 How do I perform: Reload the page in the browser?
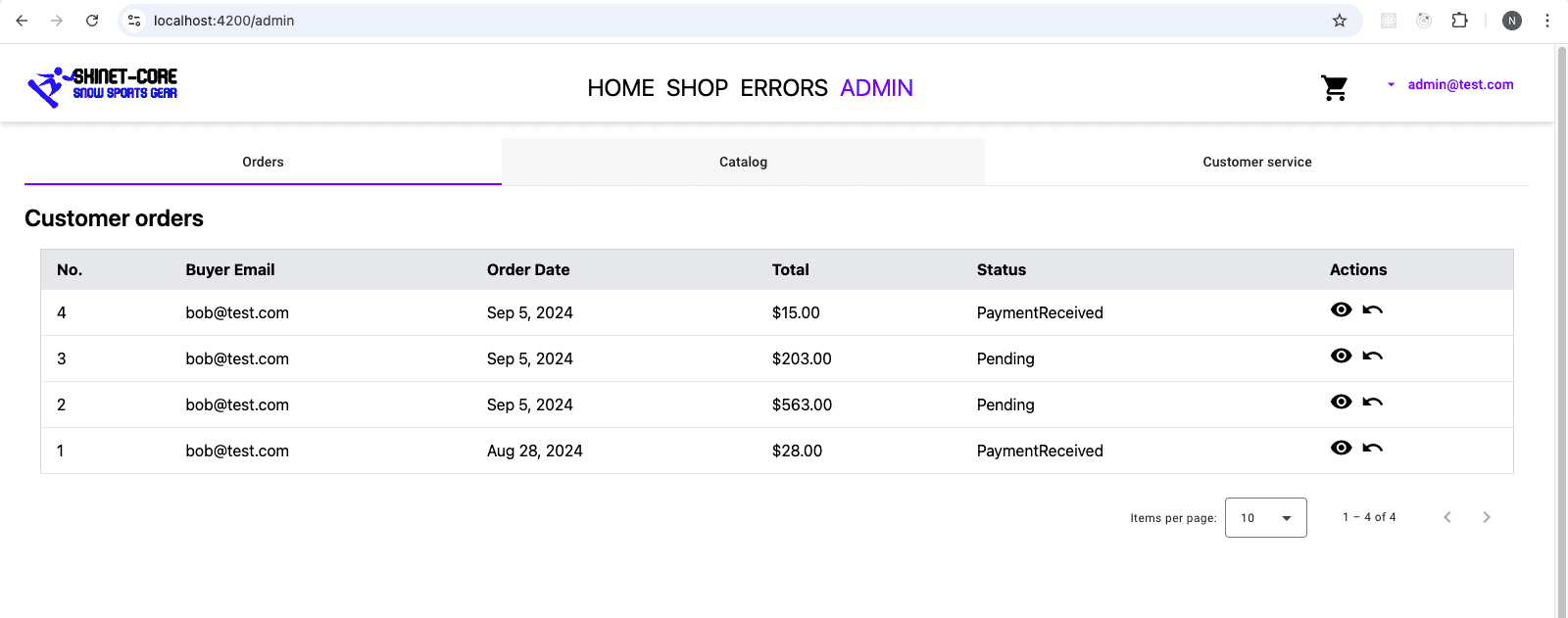tap(92, 21)
